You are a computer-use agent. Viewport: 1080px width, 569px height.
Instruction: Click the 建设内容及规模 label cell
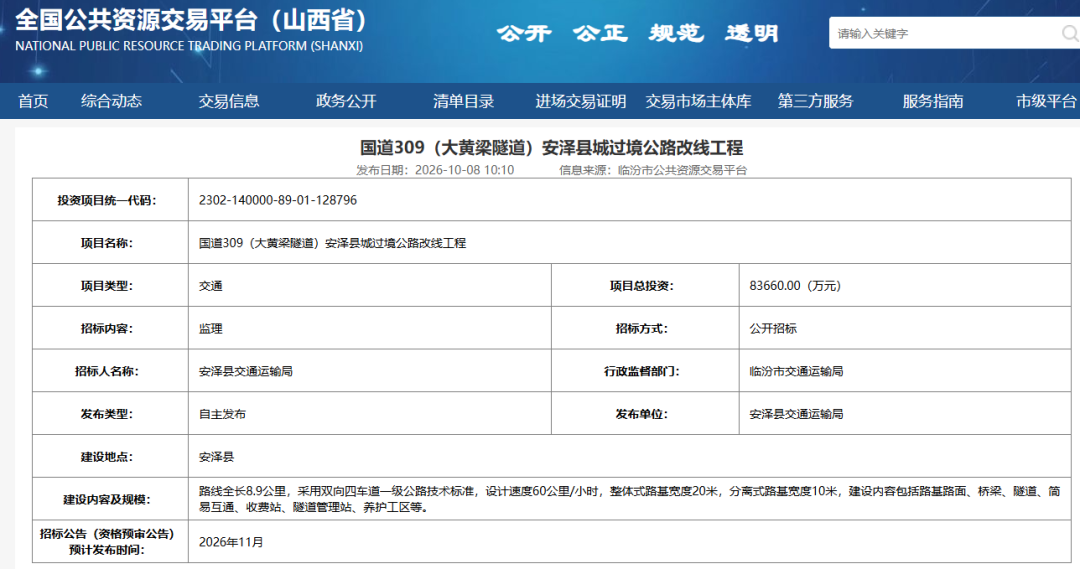110,499
